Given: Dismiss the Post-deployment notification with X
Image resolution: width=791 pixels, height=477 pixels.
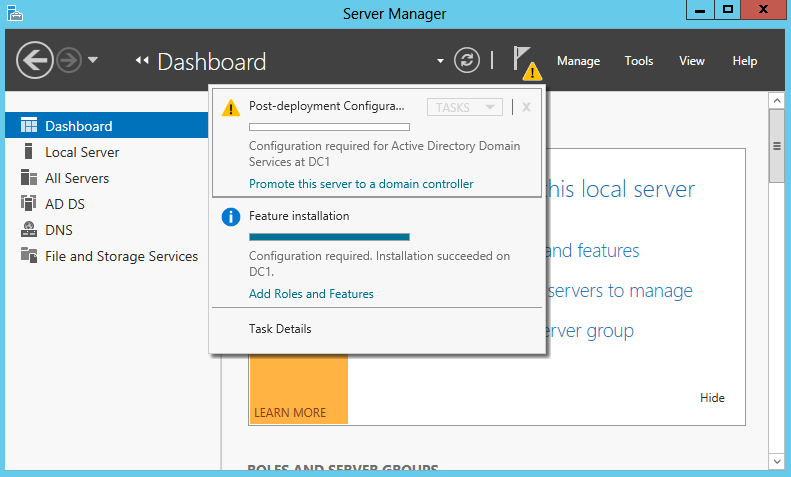Looking at the screenshot, I should (x=526, y=107).
